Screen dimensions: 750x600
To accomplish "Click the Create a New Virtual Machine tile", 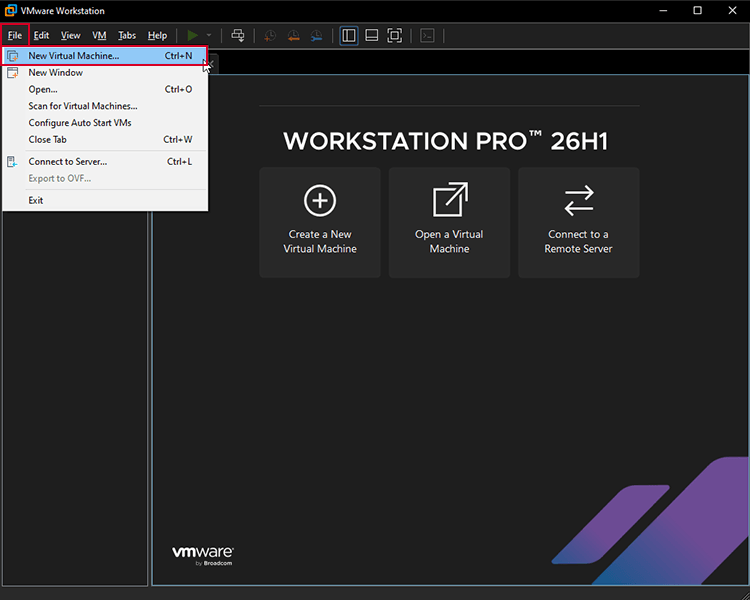I will click(320, 222).
